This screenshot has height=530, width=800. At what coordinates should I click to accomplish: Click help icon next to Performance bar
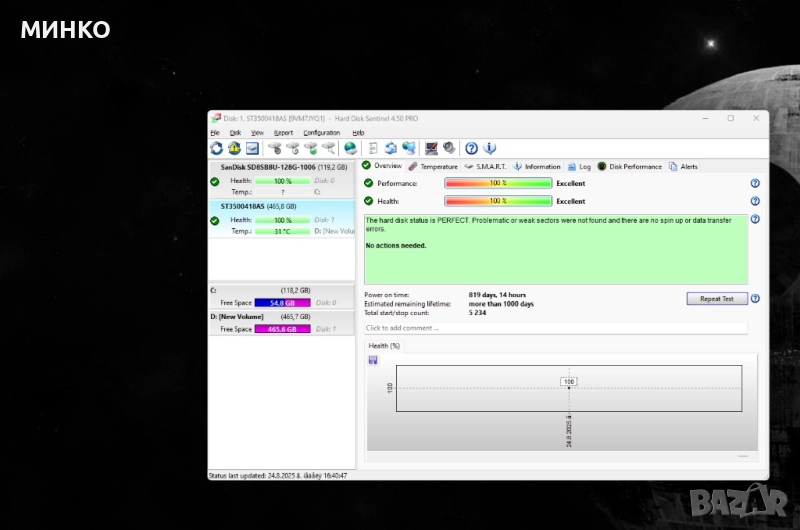[754, 184]
